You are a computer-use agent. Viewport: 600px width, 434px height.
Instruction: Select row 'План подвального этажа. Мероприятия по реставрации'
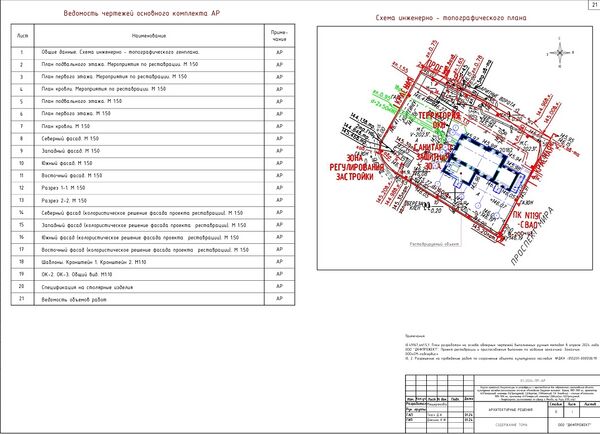coord(153,65)
